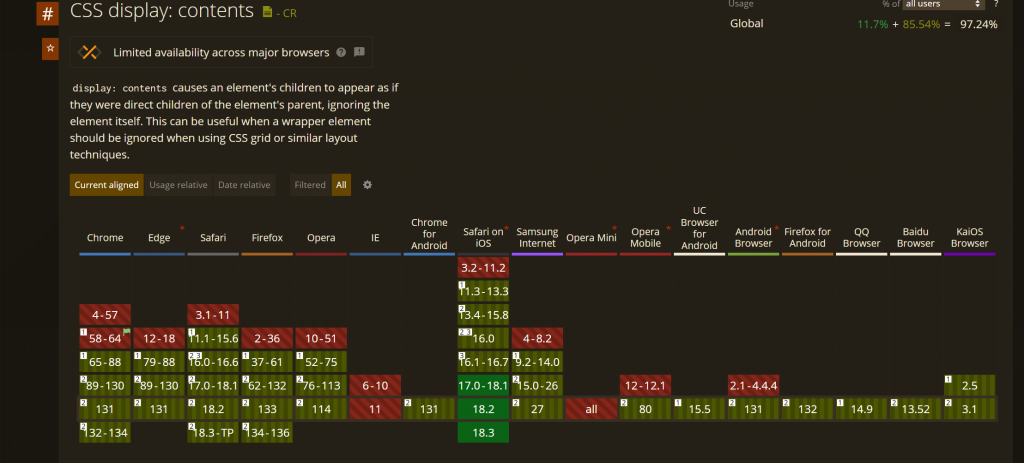The width and height of the screenshot is (1024, 463).
Task: Select QQ Browser 14.9 cell
Action: click(x=861, y=409)
